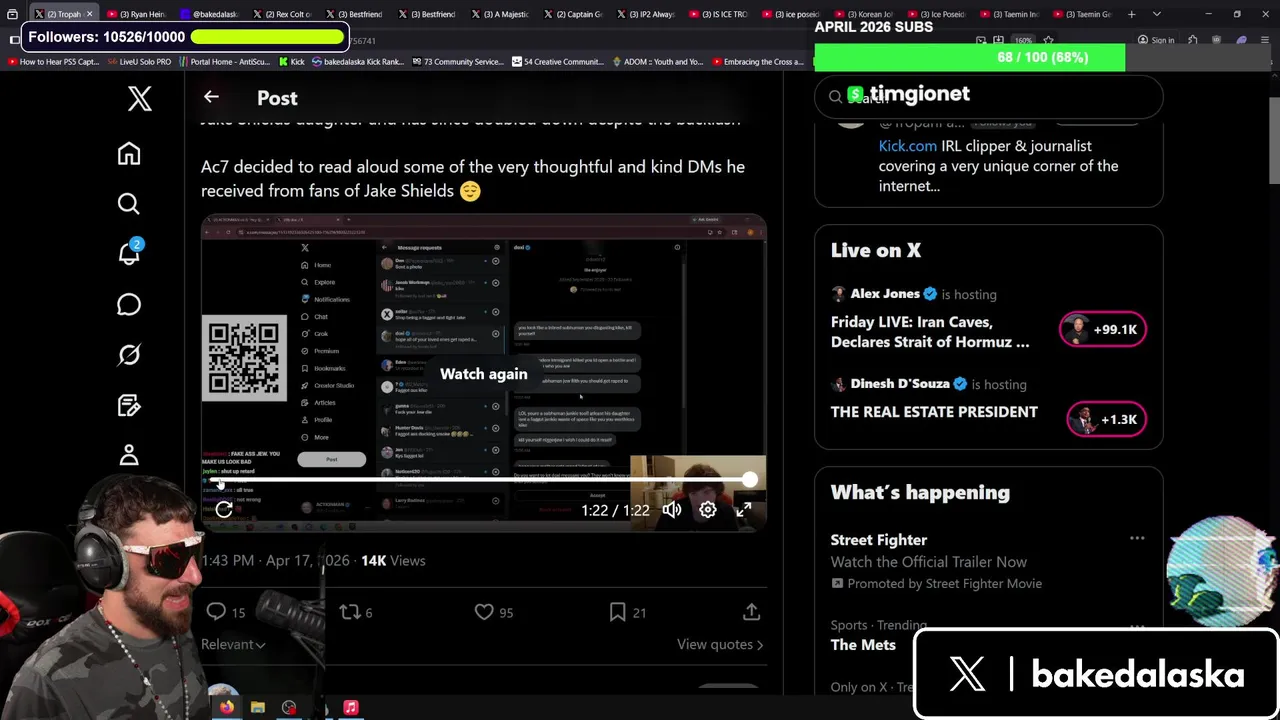Open Firefox from the taskbar
Screen dimensions: 1280x720
coord(227,707)
